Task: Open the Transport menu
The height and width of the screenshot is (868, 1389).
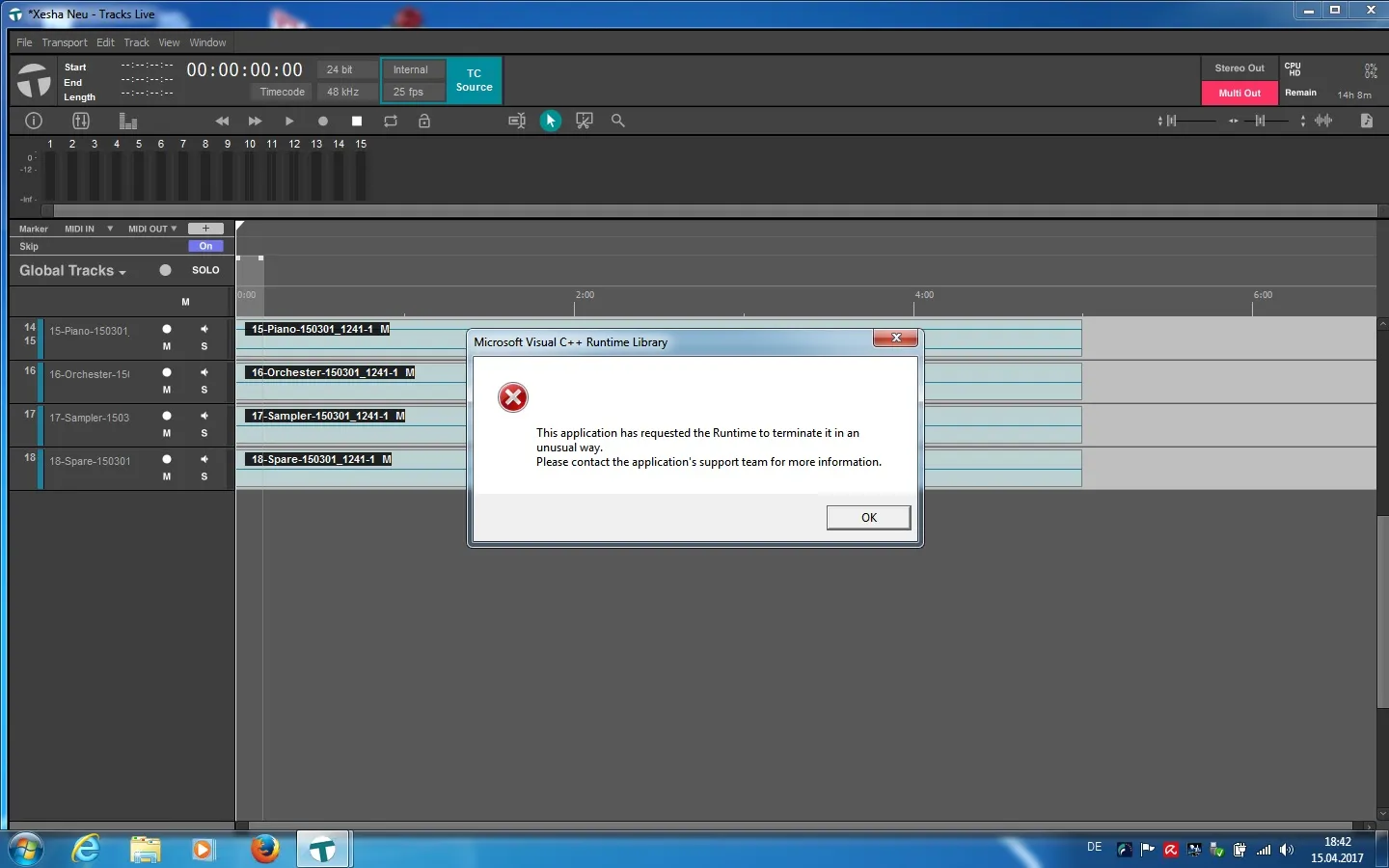Action: 65,42
